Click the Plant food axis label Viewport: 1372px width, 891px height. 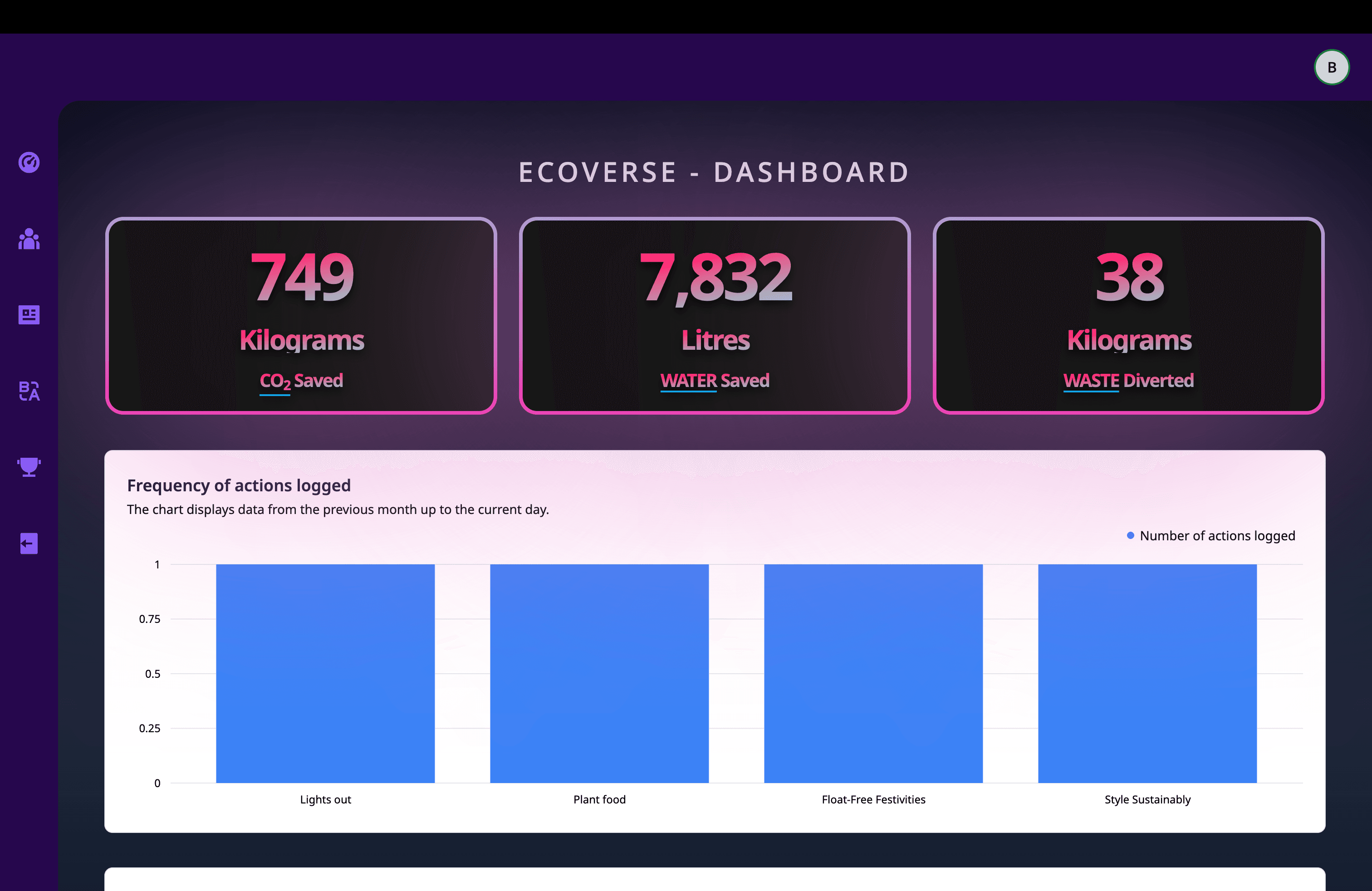click(599, 799)
